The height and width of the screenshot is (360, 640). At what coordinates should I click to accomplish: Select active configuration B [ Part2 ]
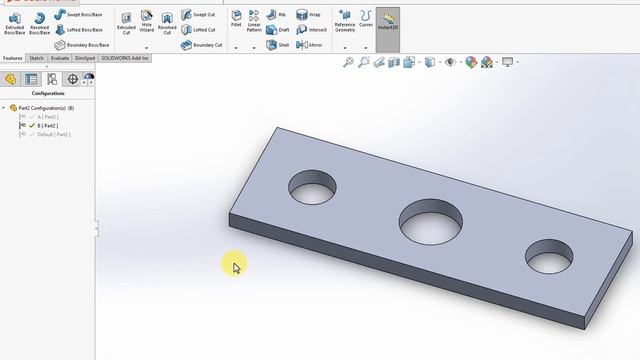pyautogui.click(x=39, y=126)
